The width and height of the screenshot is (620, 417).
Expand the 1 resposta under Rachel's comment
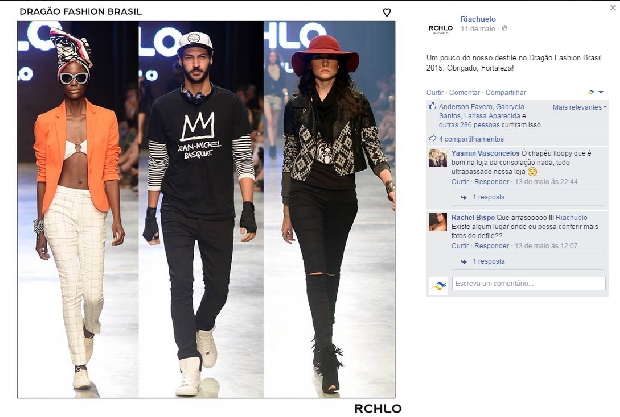point(489,261)
